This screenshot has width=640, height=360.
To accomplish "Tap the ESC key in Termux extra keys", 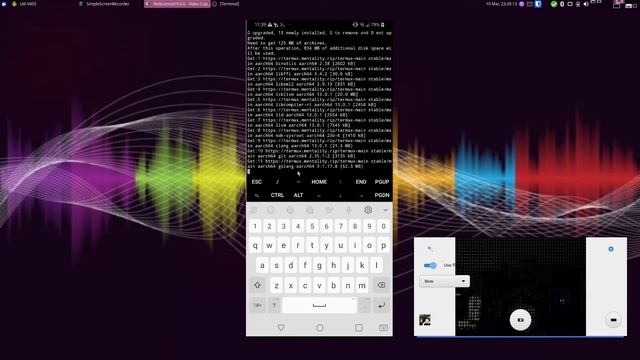I will (x=257, y=182).
